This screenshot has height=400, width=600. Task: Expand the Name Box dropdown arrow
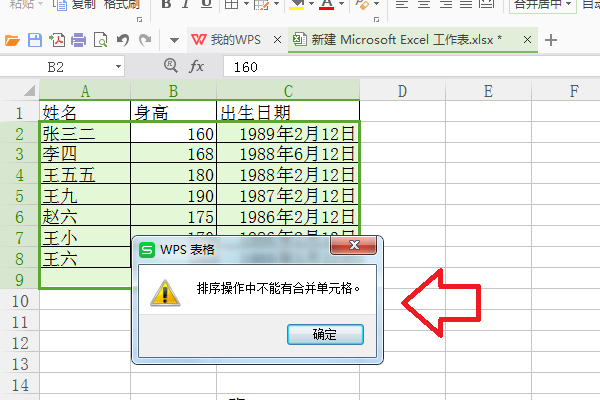119,67
